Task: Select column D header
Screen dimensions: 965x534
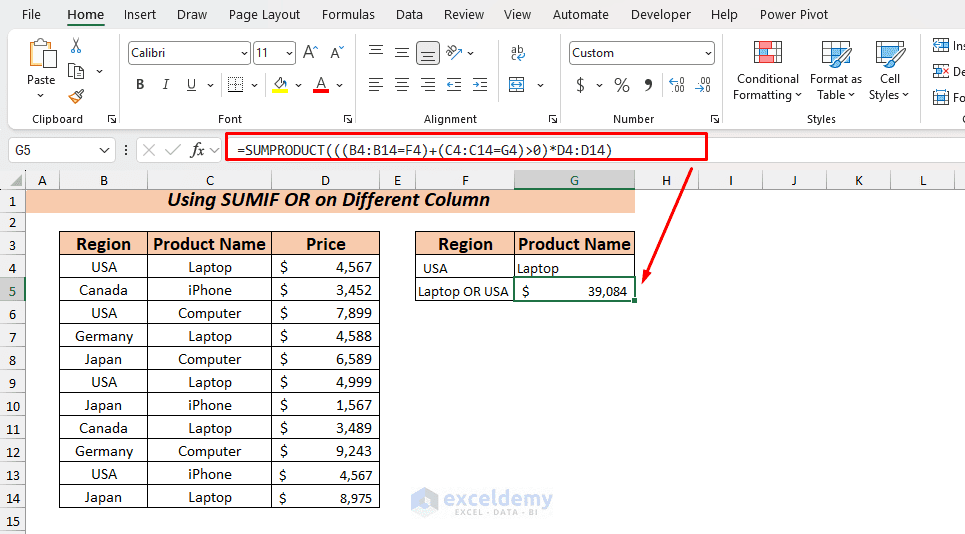Action: point(325,180)
